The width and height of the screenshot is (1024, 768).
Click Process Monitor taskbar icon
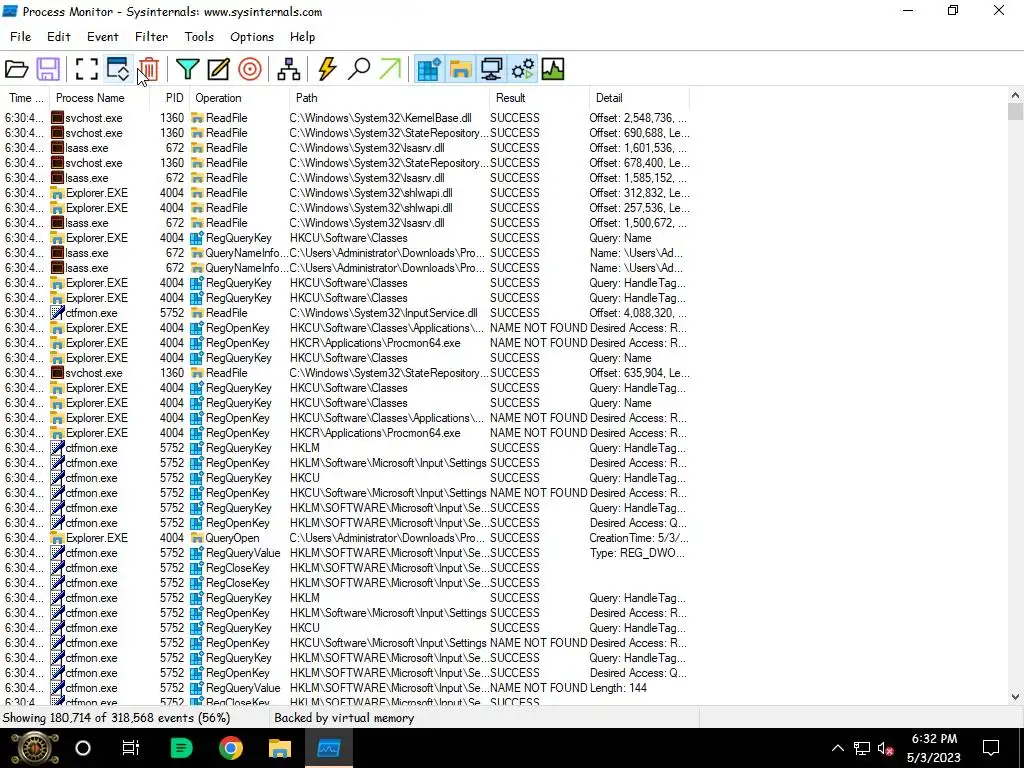pos(328,748)
